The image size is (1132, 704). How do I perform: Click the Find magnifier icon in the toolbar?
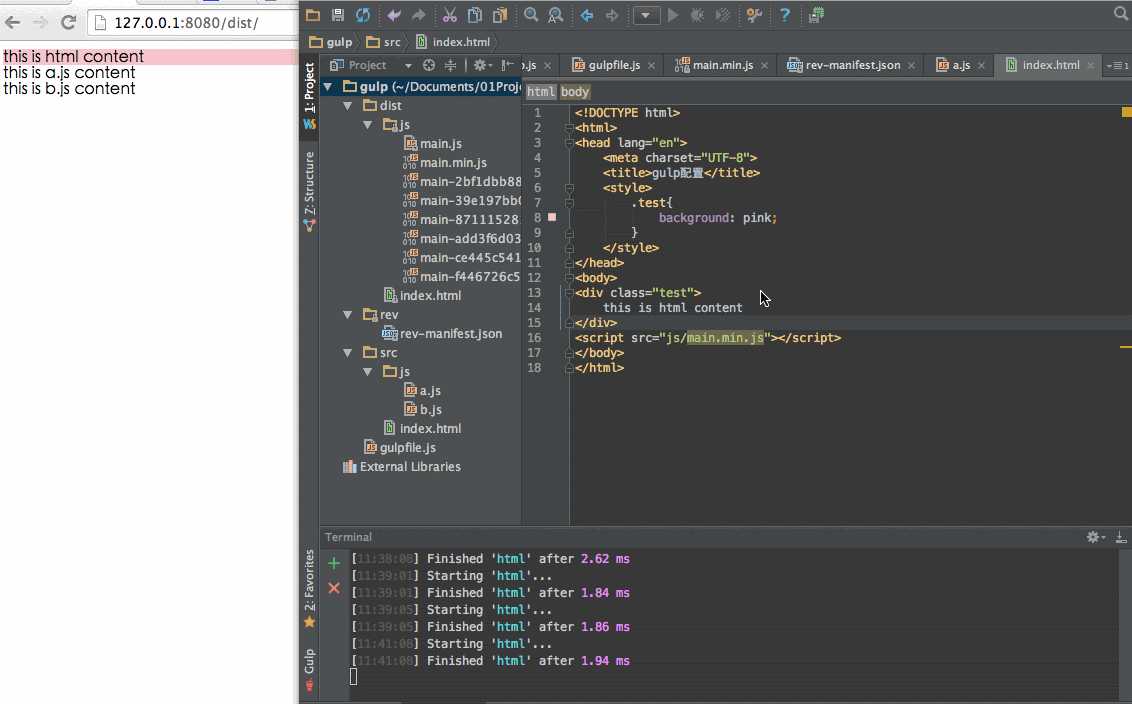(x=531, y=15)
